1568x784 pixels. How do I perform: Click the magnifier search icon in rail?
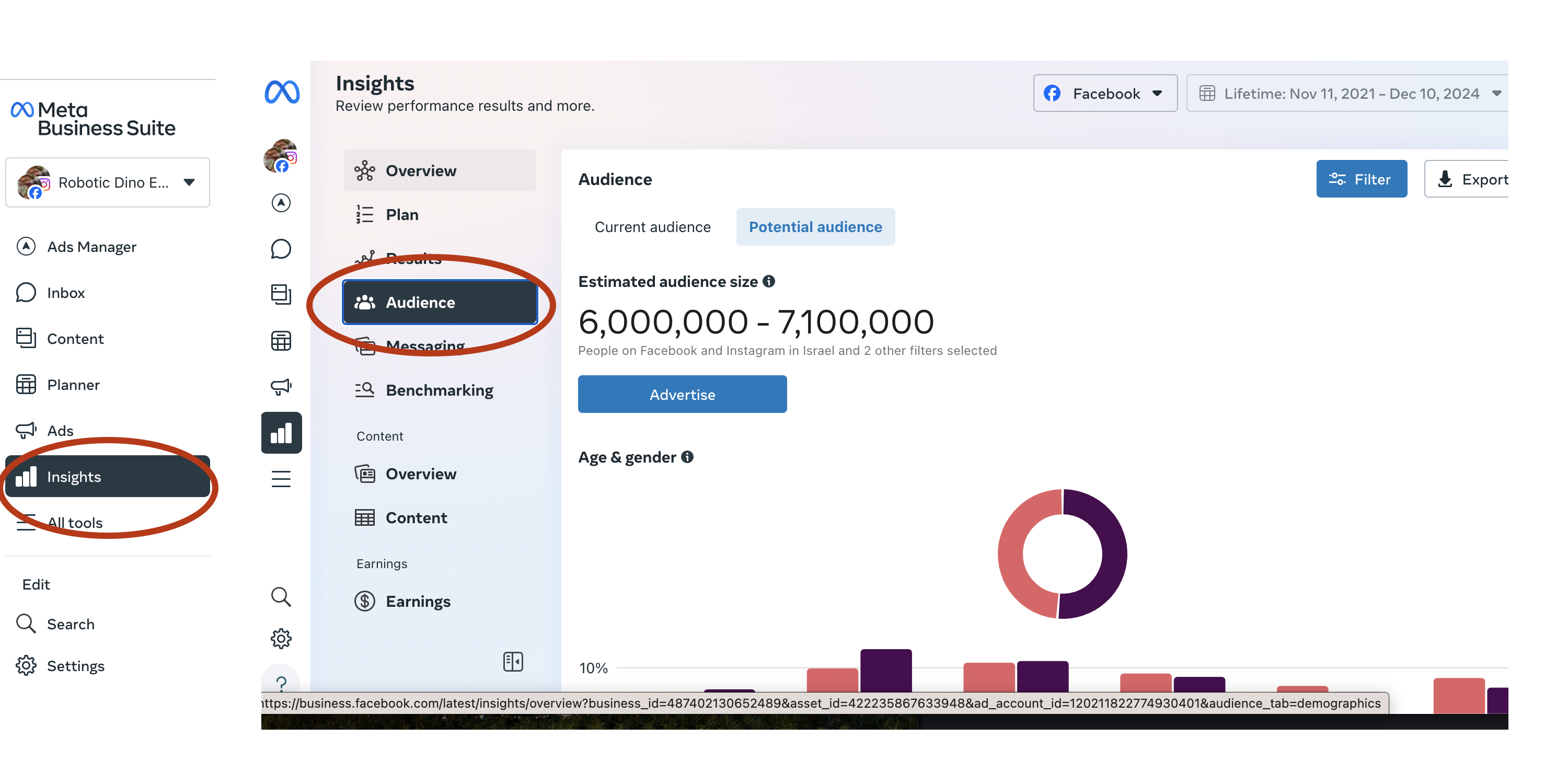(x=281, y=596)
